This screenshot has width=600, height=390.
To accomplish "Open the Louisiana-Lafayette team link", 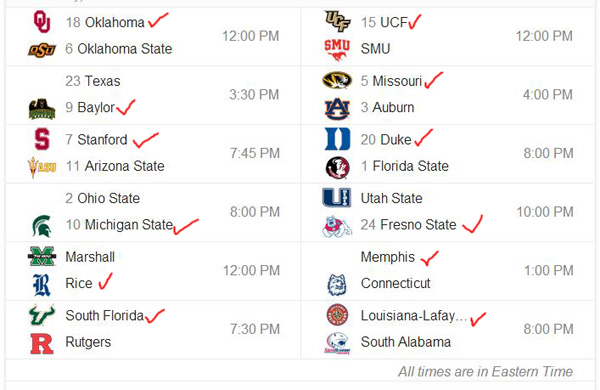I will tap(414, 316).
